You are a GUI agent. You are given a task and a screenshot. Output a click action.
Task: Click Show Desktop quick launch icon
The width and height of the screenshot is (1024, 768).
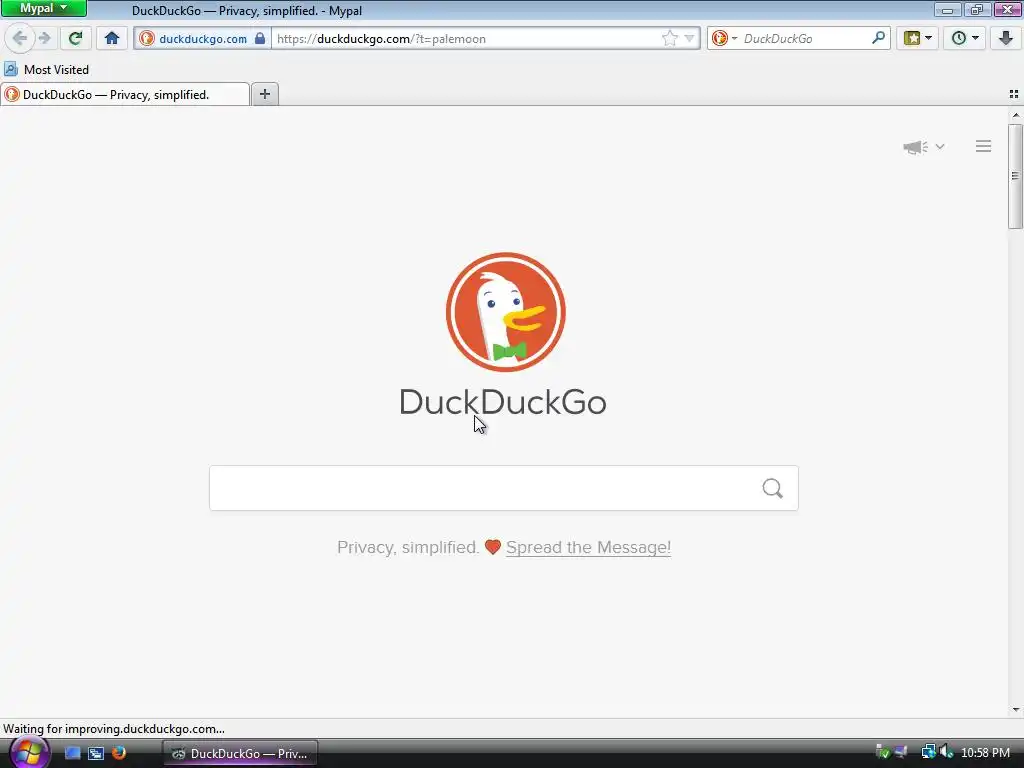pos(72,753)
